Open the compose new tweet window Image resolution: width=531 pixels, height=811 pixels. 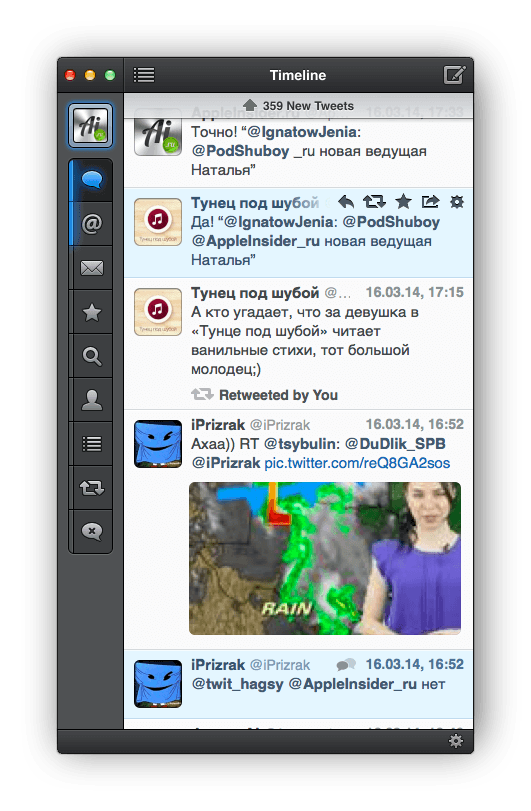point(454,75)
